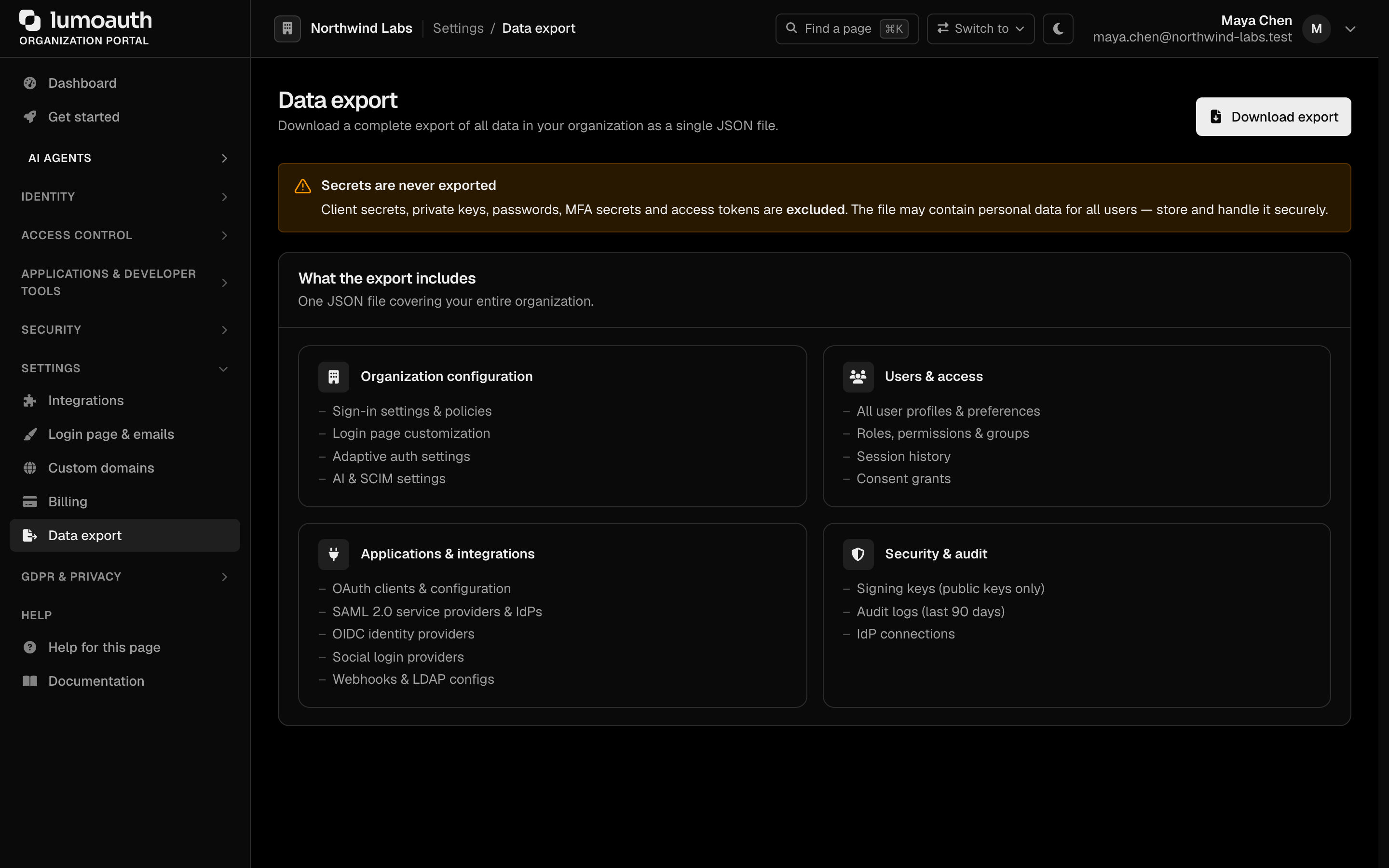Screen dimensions: 1389x868
Task: Click the 'Webhooks & LDAP configs' text
Action: [413, 680]
